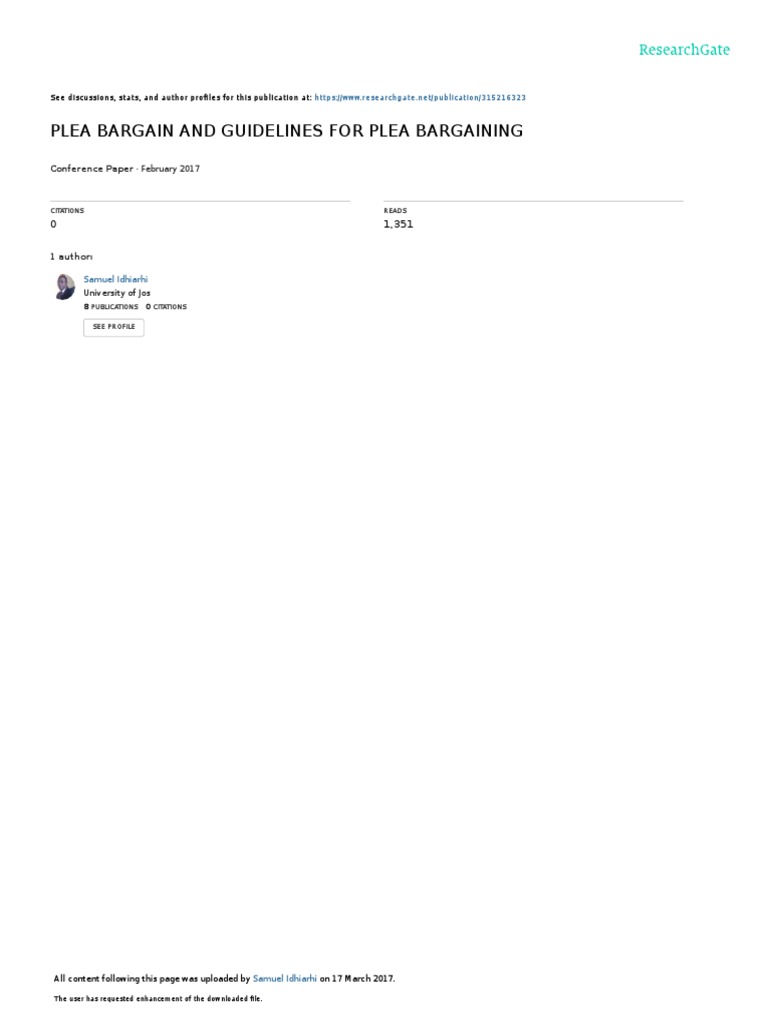Screen dimensions: 768x1024
Task: Click the READS stat label
Action: (x=395, y=210)
